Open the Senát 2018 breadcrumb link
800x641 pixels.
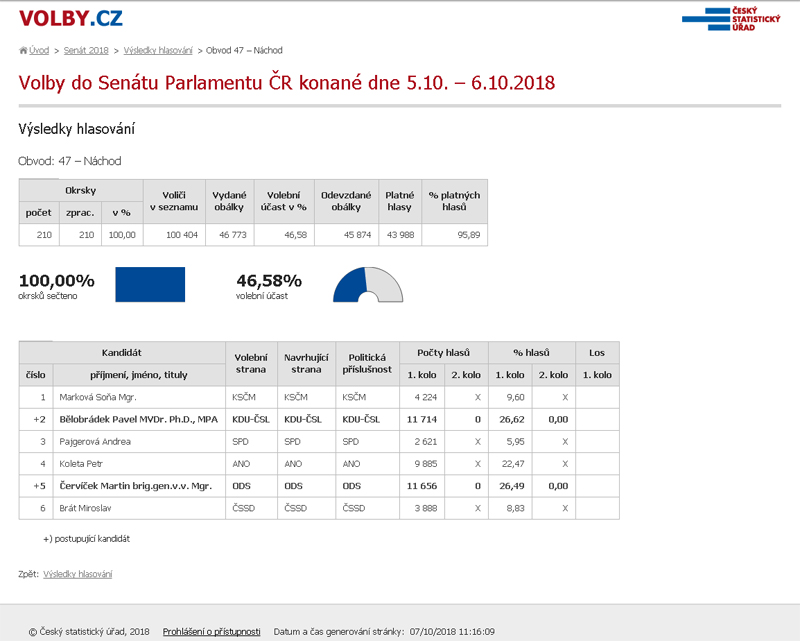click(86, 51)
